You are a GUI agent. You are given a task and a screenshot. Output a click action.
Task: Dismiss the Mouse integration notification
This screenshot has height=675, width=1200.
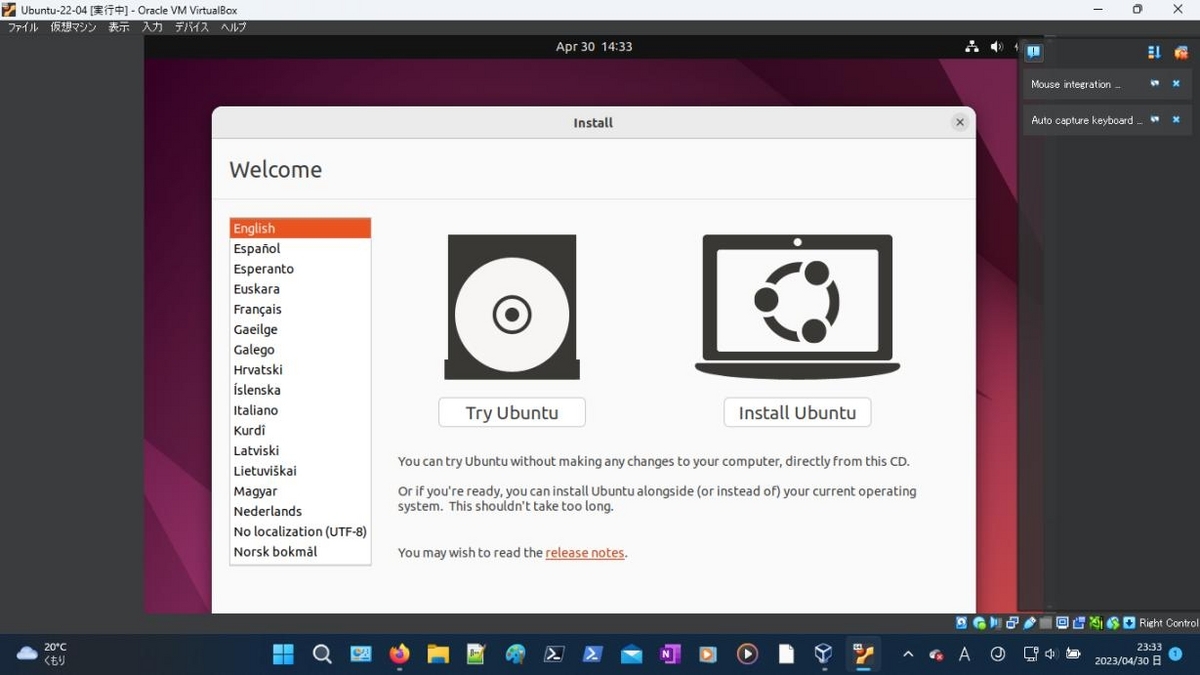1176,84
